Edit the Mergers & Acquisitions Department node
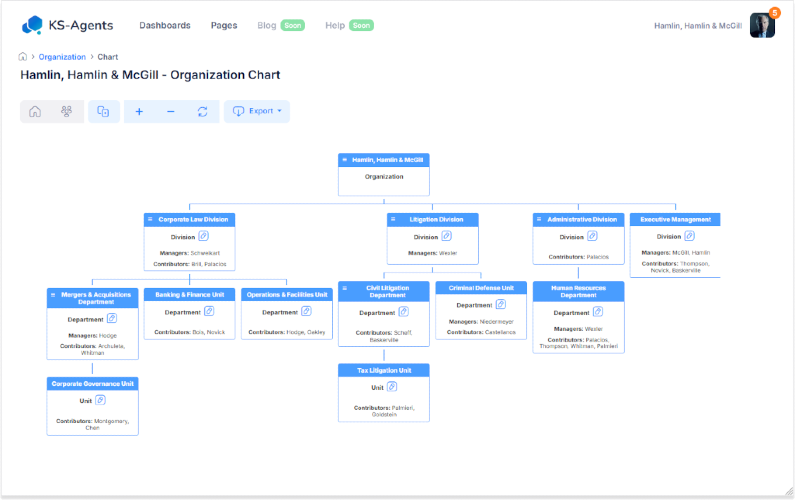The height and width of the screenshot is (500, 795). pos(112,318)
